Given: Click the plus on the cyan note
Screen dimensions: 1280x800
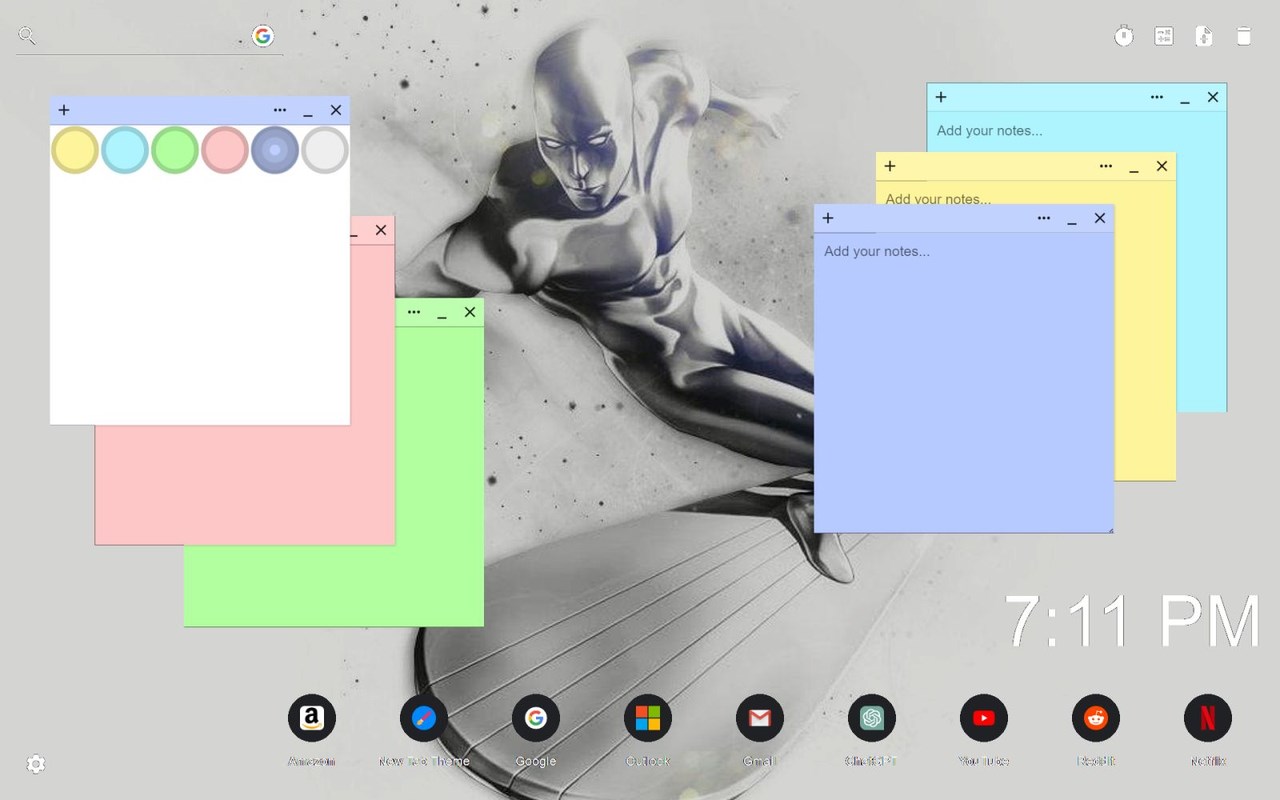Looking at the screenshot, I should click(x=941, y=97).
